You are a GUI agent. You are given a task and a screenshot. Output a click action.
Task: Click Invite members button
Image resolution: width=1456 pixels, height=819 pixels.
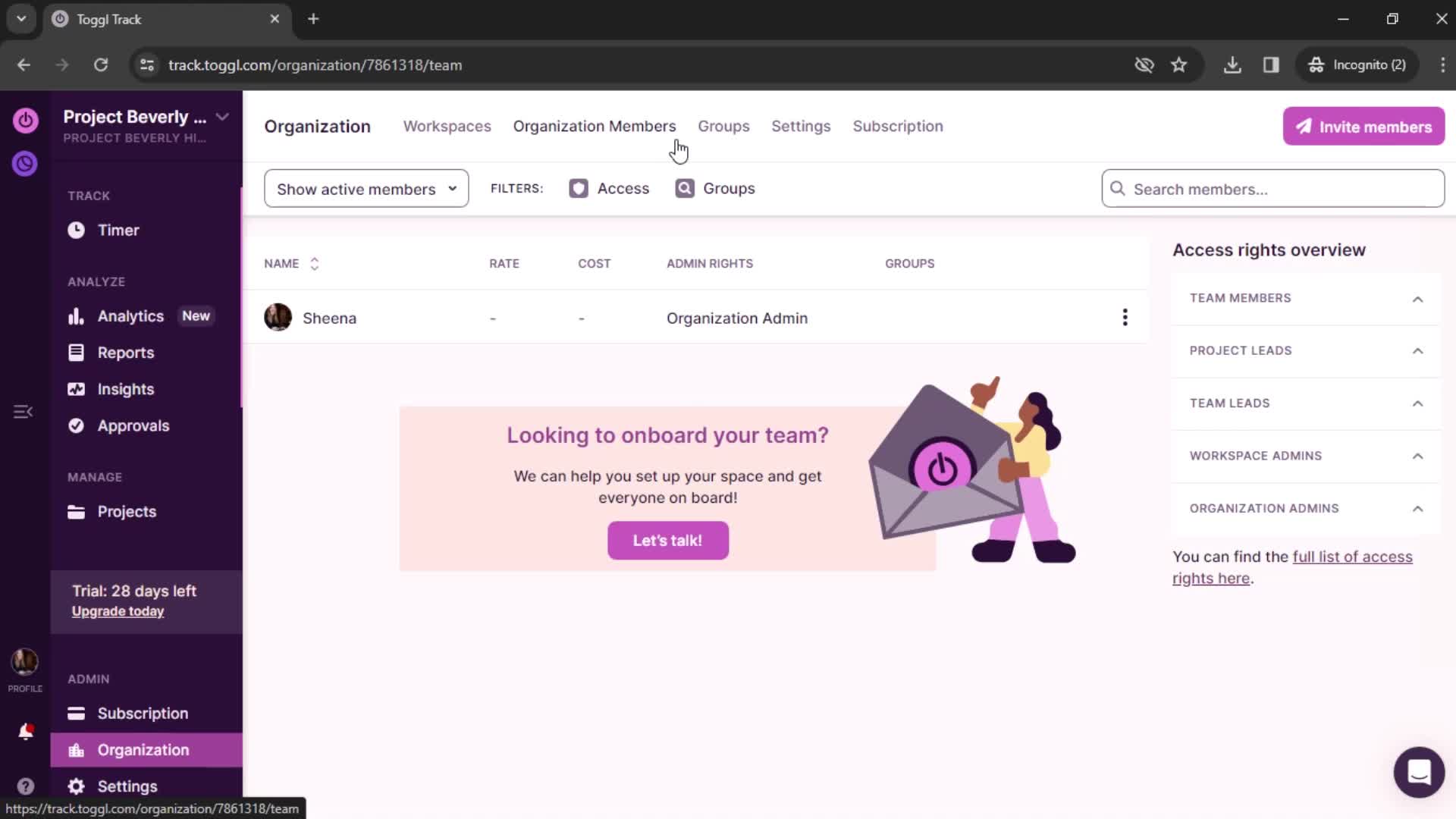[x=1364, y=126]
